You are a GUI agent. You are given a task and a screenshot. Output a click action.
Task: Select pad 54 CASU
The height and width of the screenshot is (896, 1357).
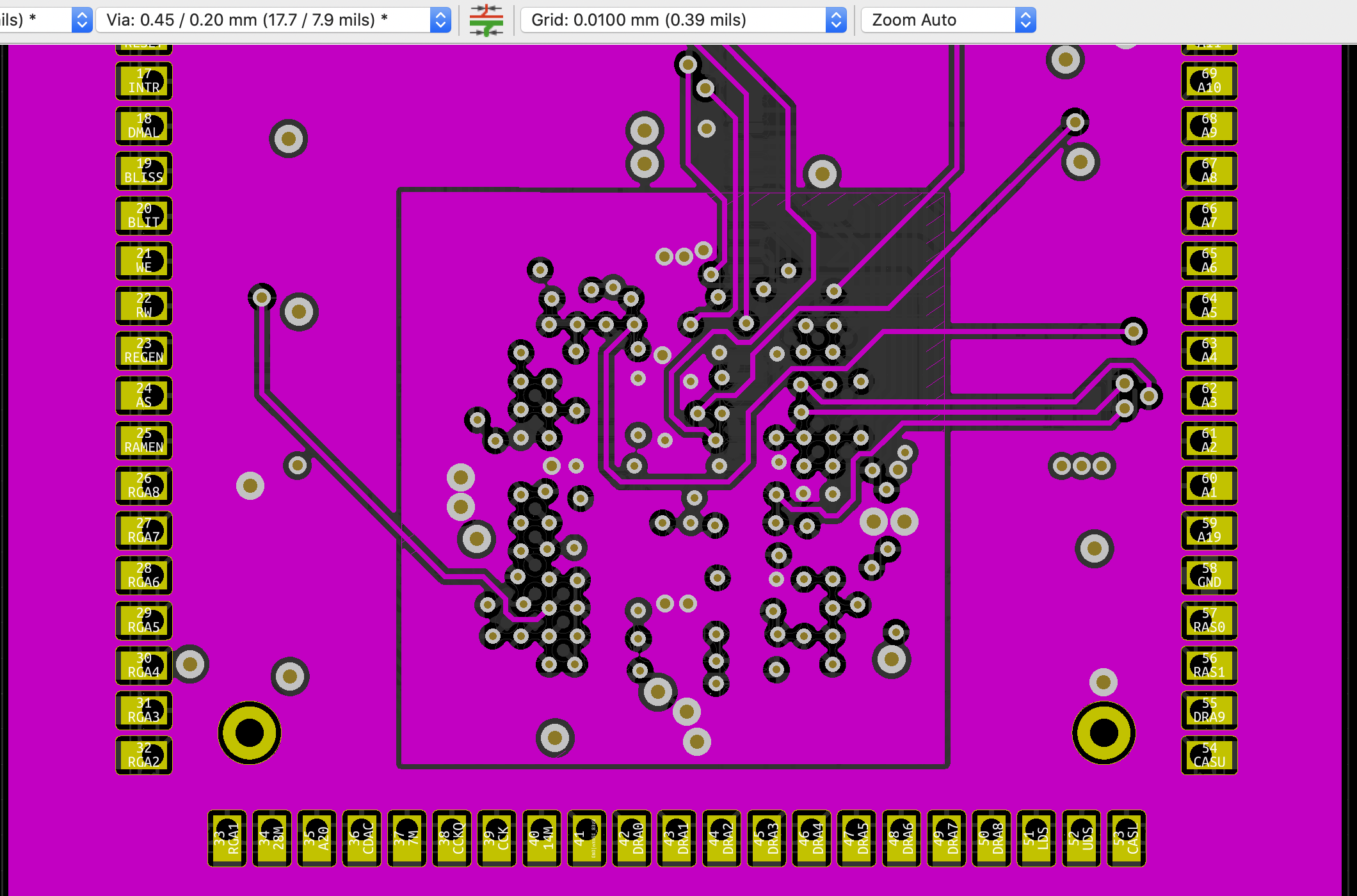pos(1208,755)
